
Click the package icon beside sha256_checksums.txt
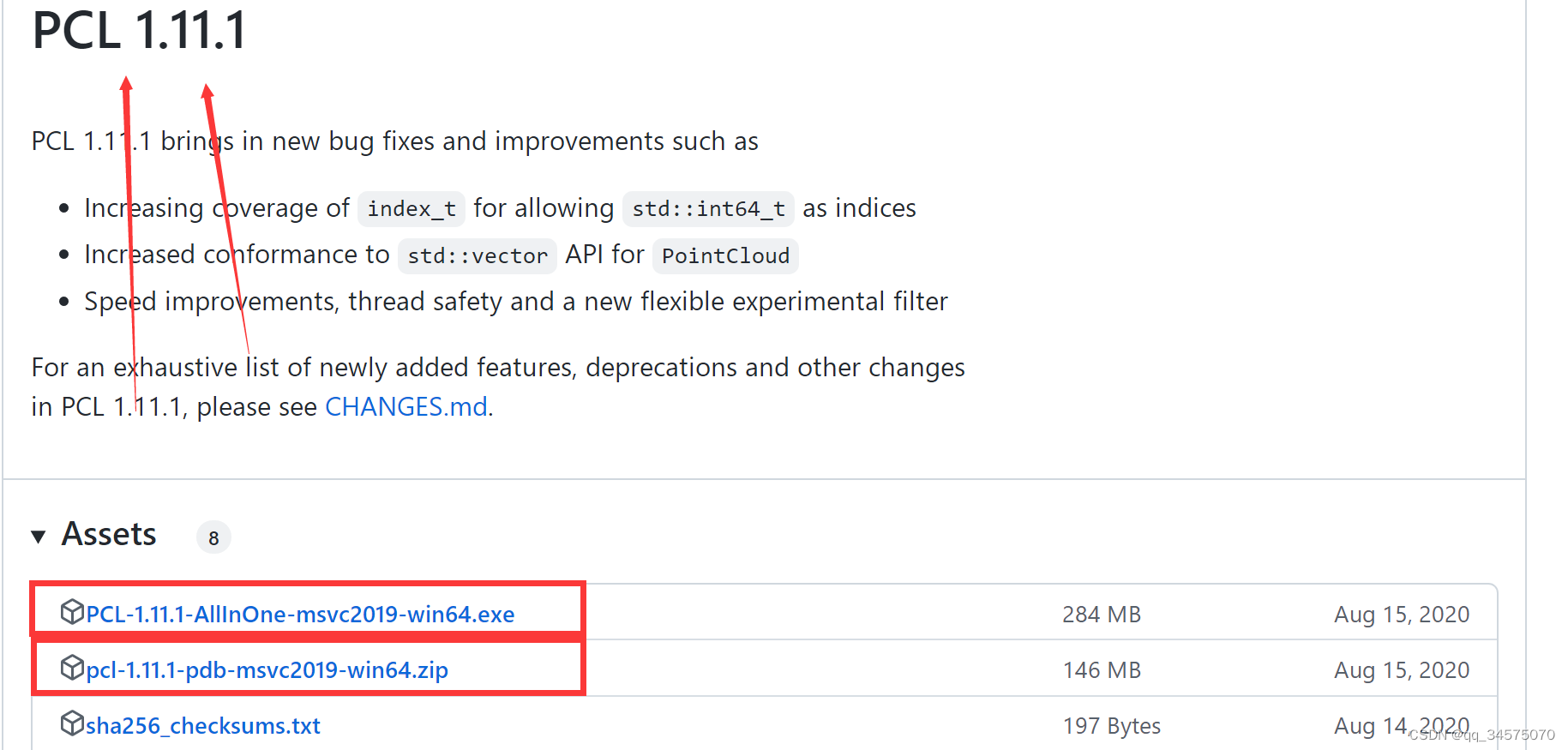tap(72, 723)
